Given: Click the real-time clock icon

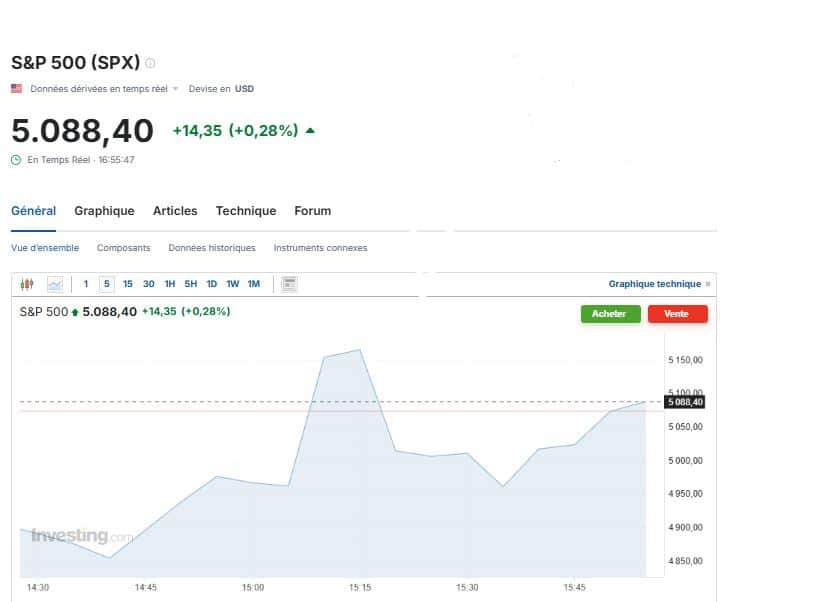Looking at the screenshot, I should 16,160.
